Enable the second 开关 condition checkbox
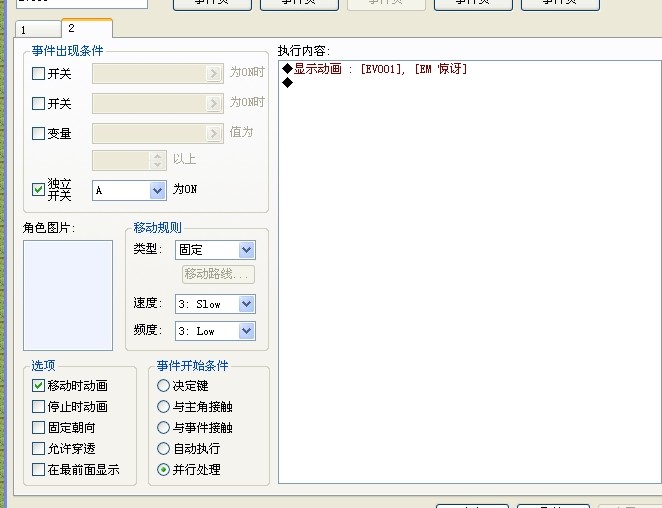The width and height of the screenshot is (662, 508). click(x=38, y=103)
